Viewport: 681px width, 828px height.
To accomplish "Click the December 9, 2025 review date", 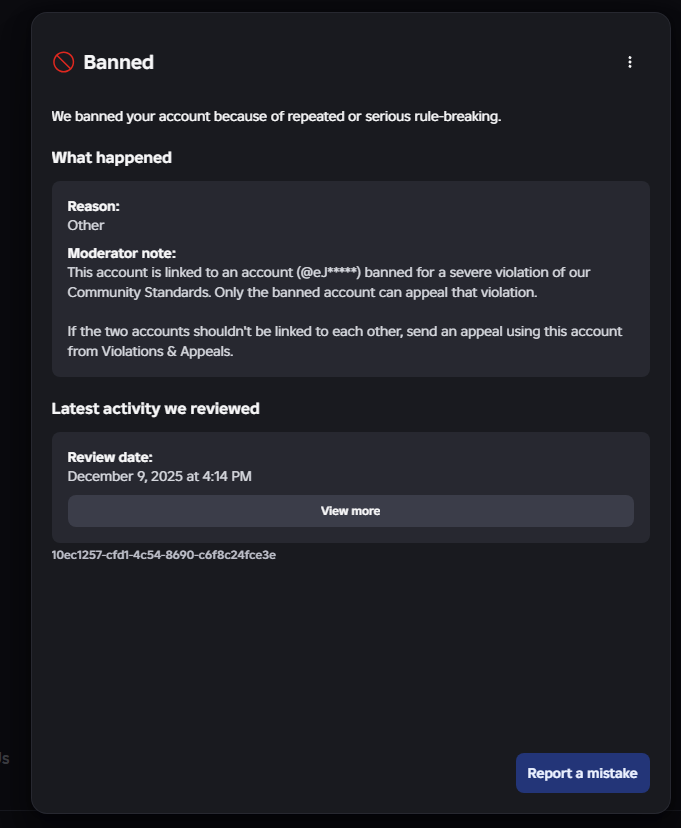I will tap(159, 477).
